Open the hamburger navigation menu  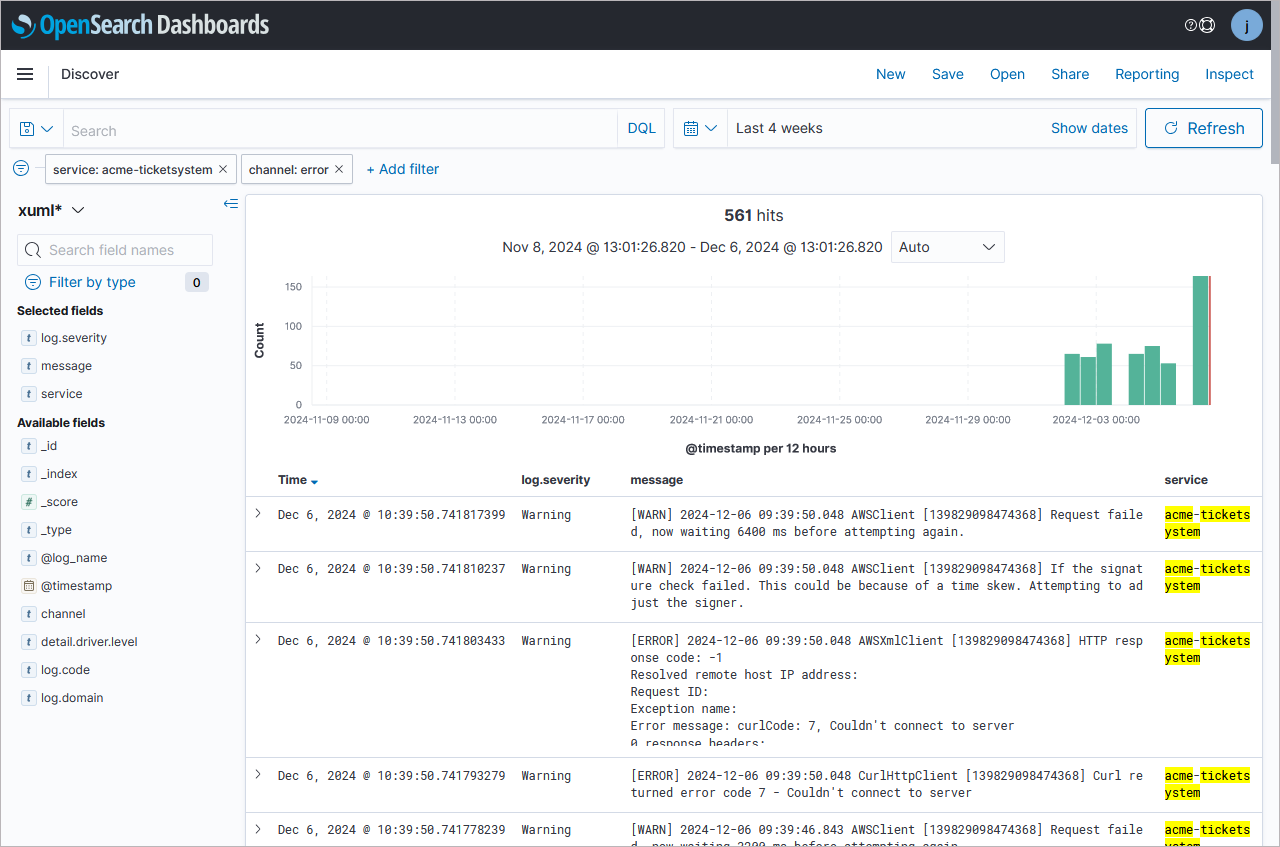[25, 74]
